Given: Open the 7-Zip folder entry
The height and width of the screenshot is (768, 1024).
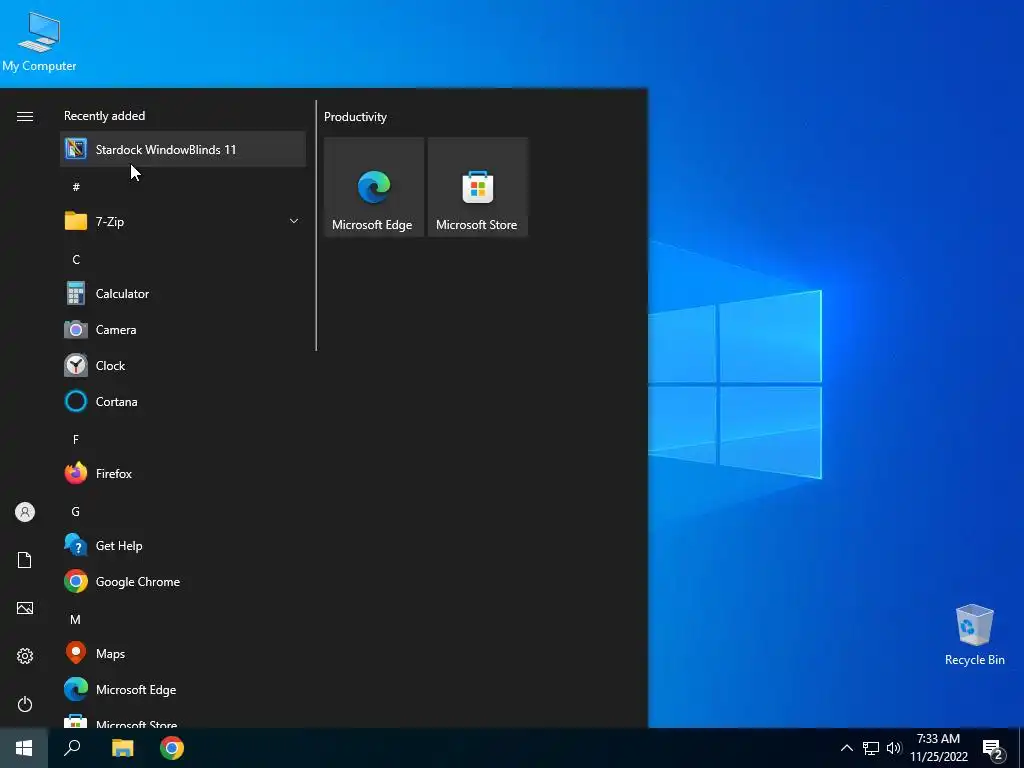Looking at the screenshot, I should (183, 221).
